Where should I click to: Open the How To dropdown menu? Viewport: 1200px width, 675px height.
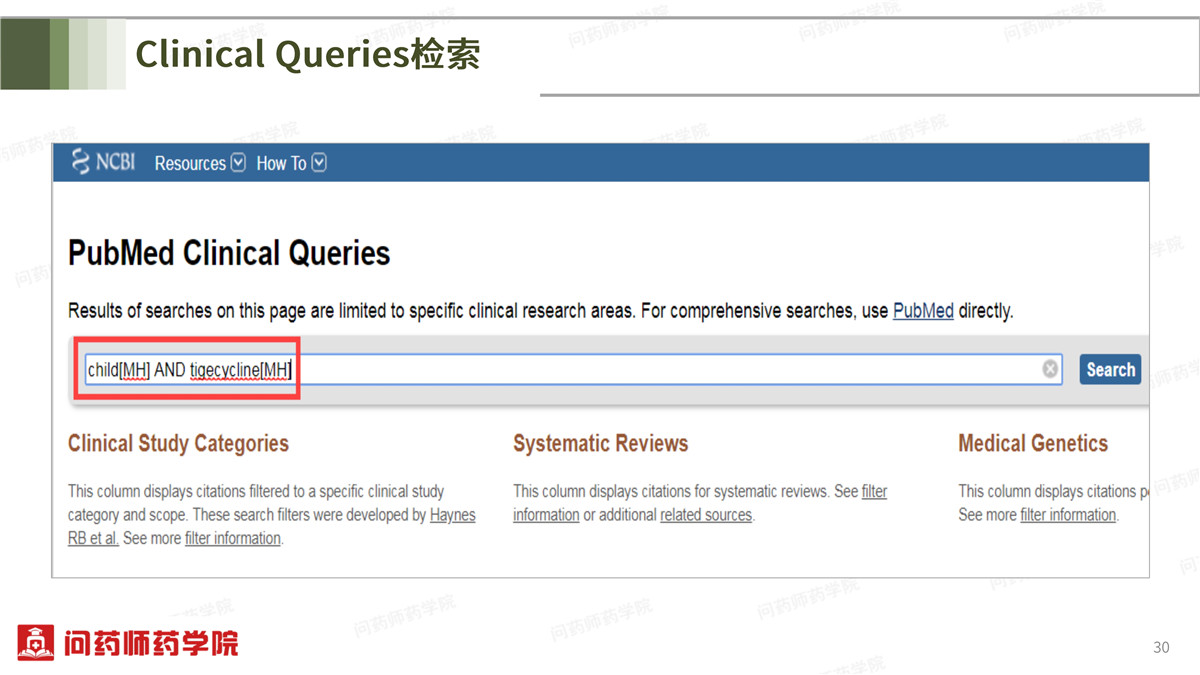tap(291, 163)
